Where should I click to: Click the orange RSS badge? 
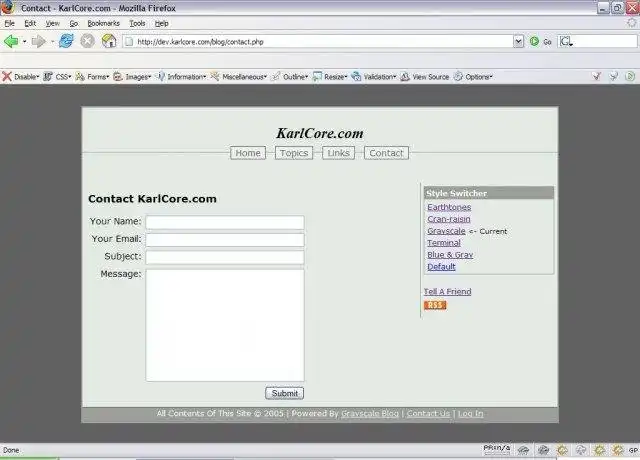point(435,305)
